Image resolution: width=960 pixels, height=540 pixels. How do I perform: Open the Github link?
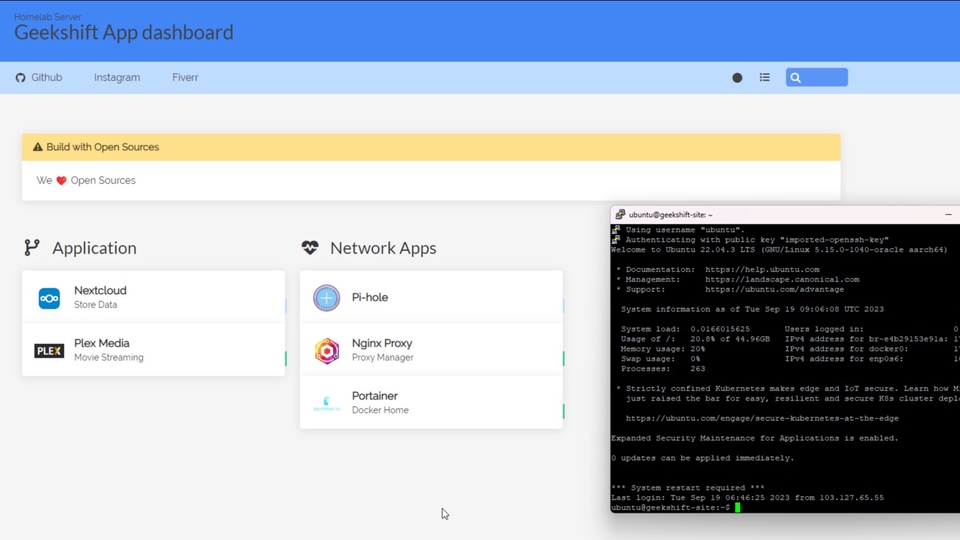tap(39, 78)
